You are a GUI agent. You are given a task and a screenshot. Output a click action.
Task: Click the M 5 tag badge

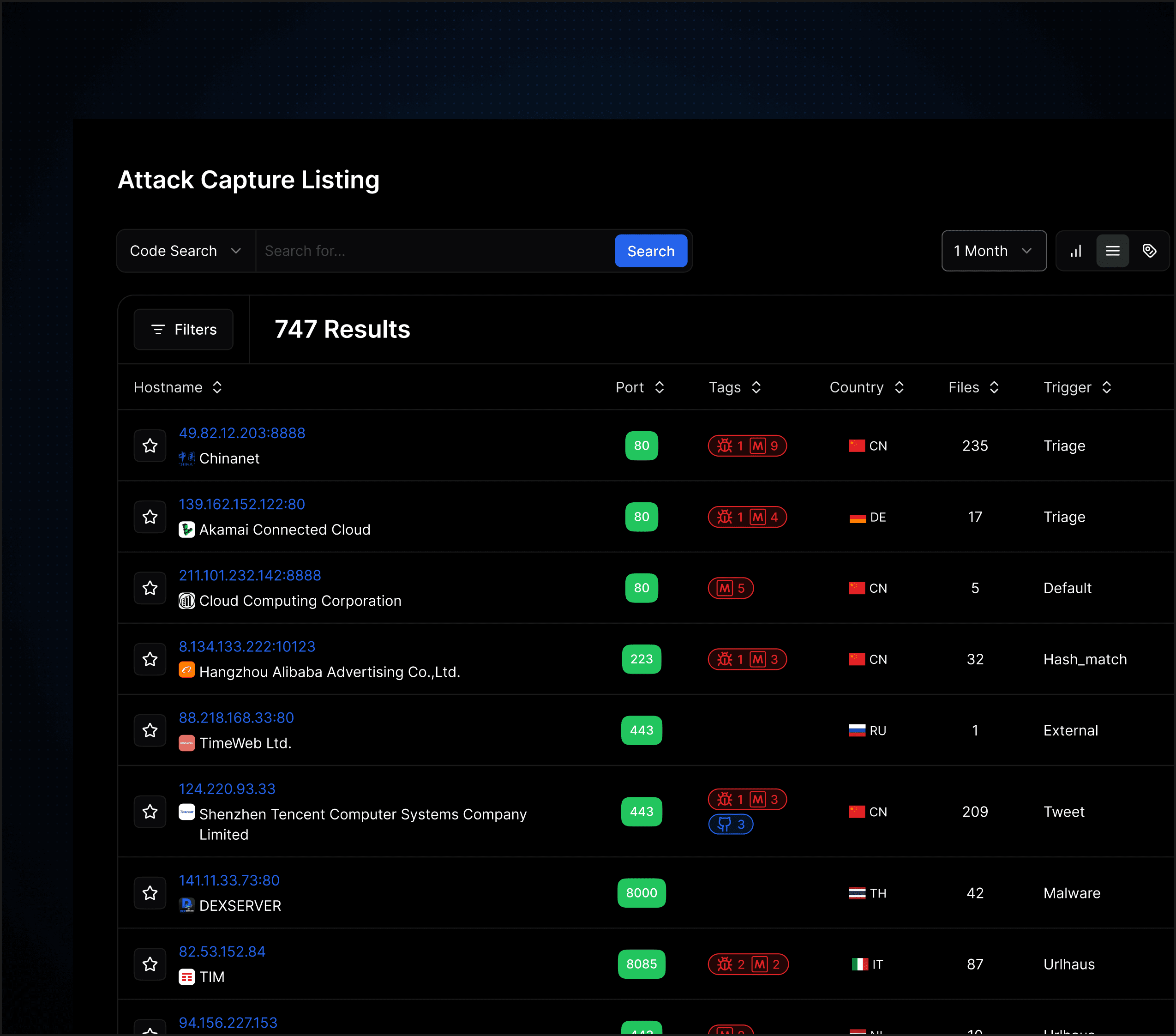(x=730, y=588)
